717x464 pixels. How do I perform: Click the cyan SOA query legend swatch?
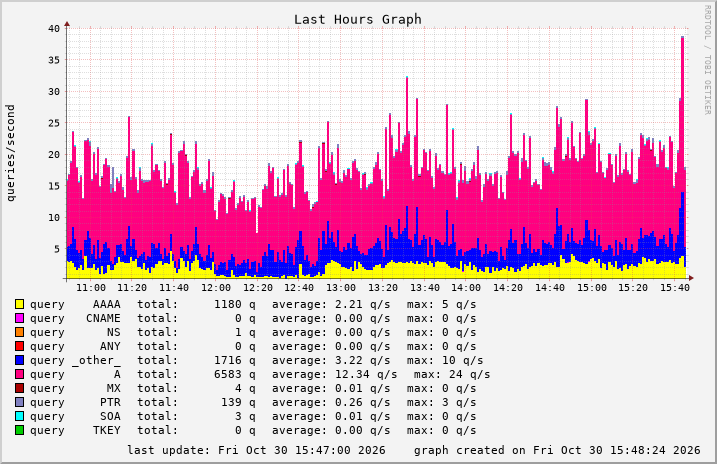(x=19, y=416)
